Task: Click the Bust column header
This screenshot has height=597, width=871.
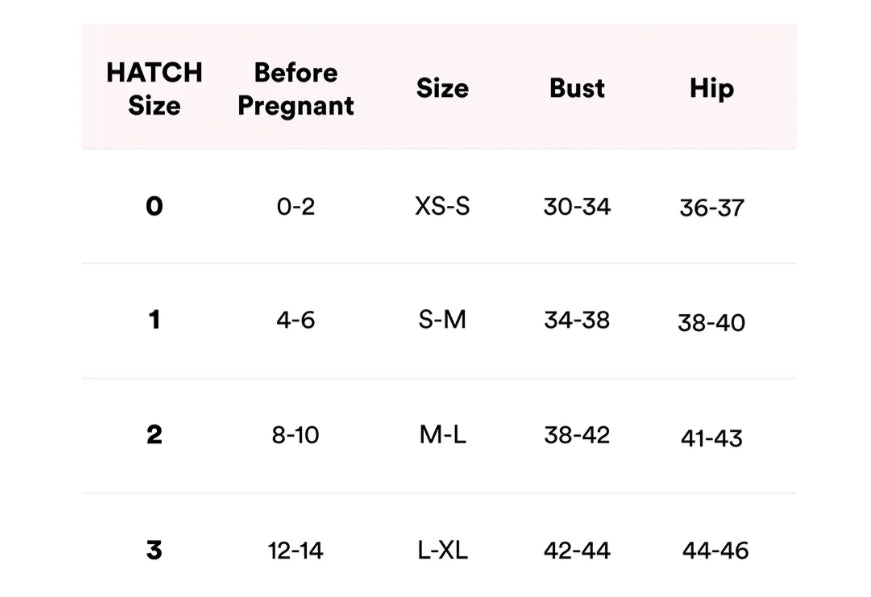Action: [577, 88]
